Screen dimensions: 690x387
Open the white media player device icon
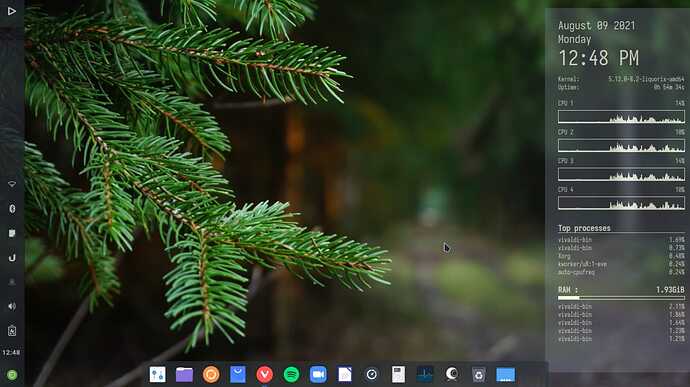pyautogui.click(x=398, y=375)
